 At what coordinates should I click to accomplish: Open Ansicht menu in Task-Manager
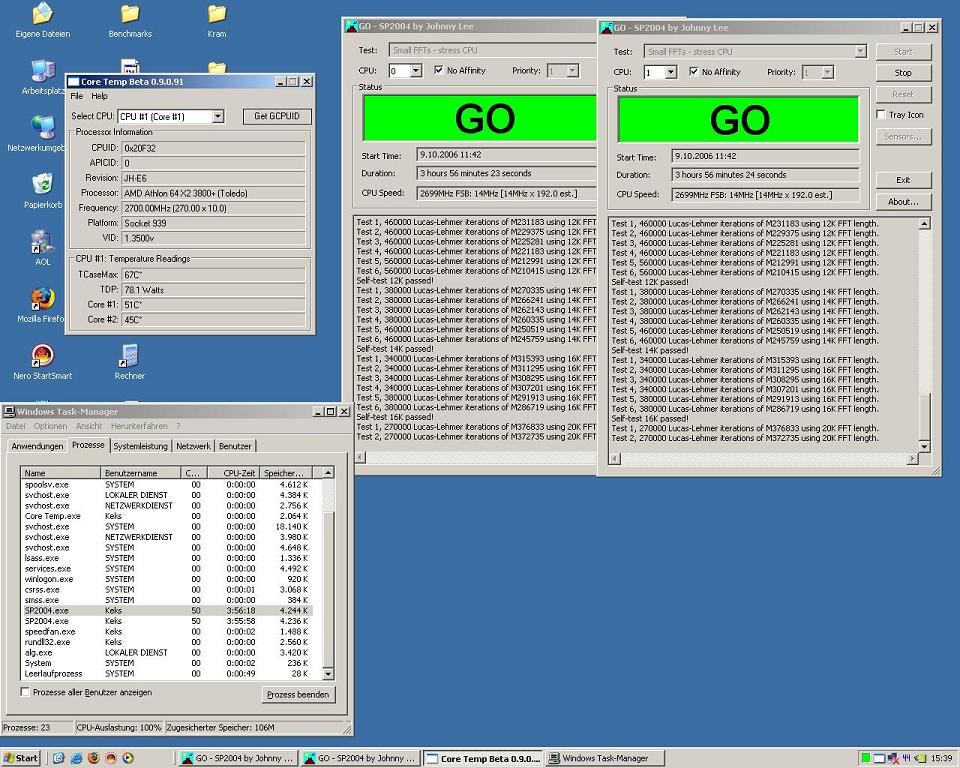click(89, 426)
